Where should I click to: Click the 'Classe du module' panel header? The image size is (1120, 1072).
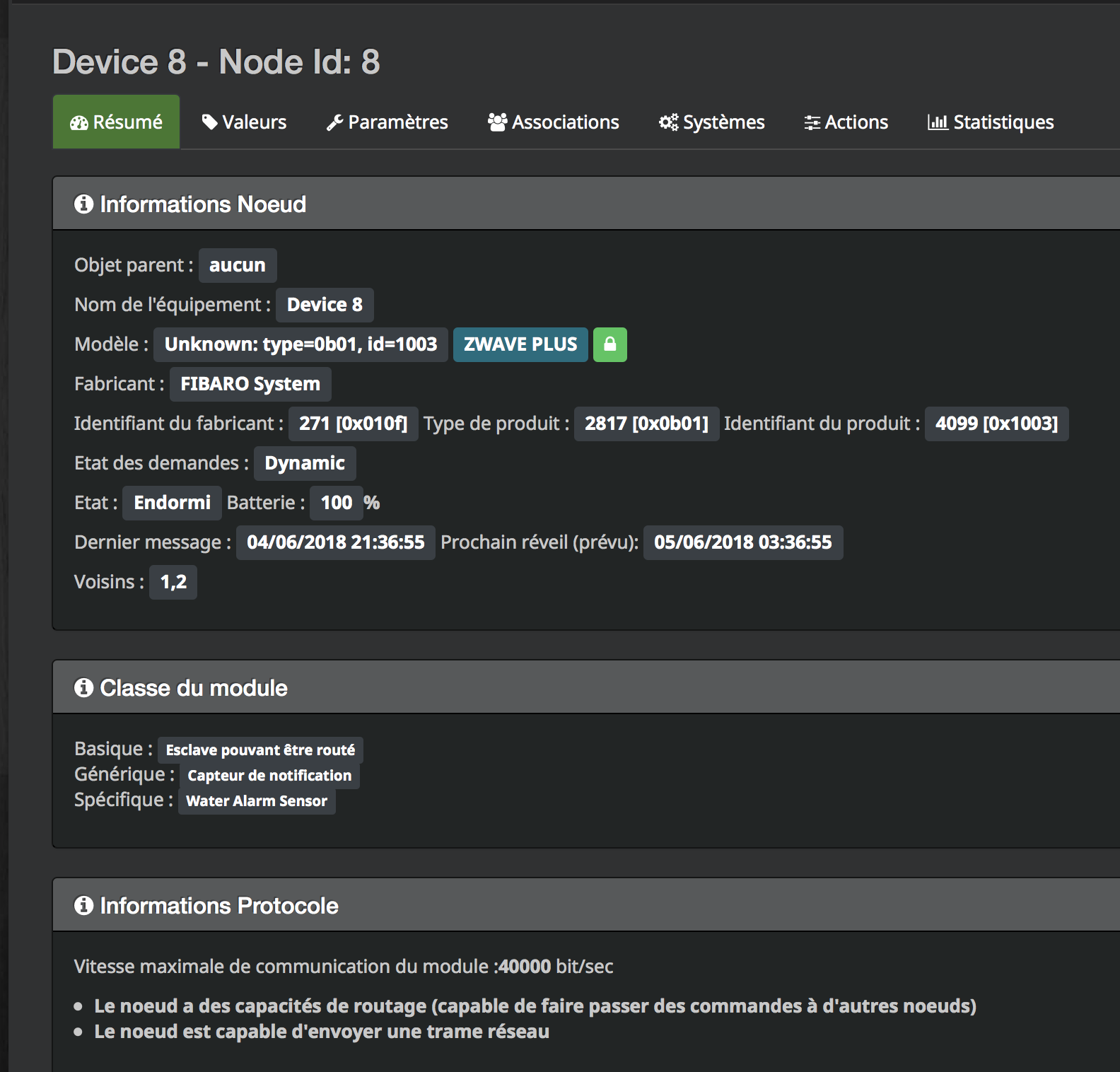pos(586,687)
